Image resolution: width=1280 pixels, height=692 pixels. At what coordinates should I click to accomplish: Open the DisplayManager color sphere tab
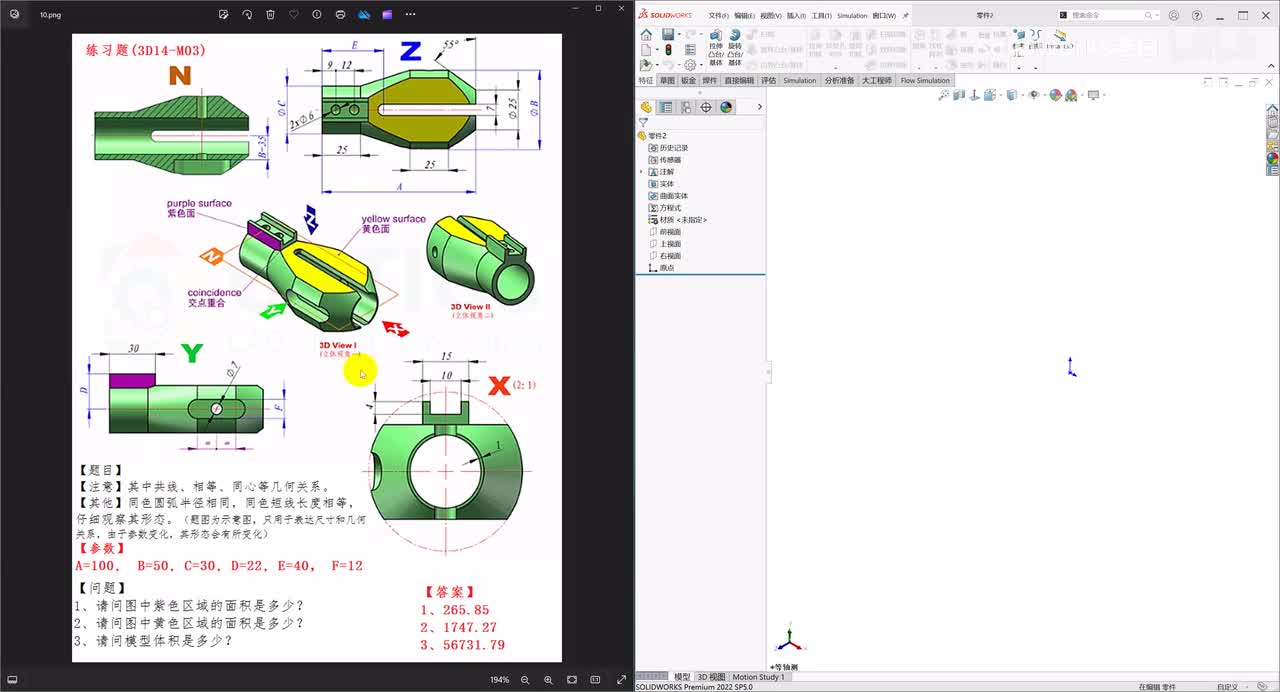[x=726, y=107]
